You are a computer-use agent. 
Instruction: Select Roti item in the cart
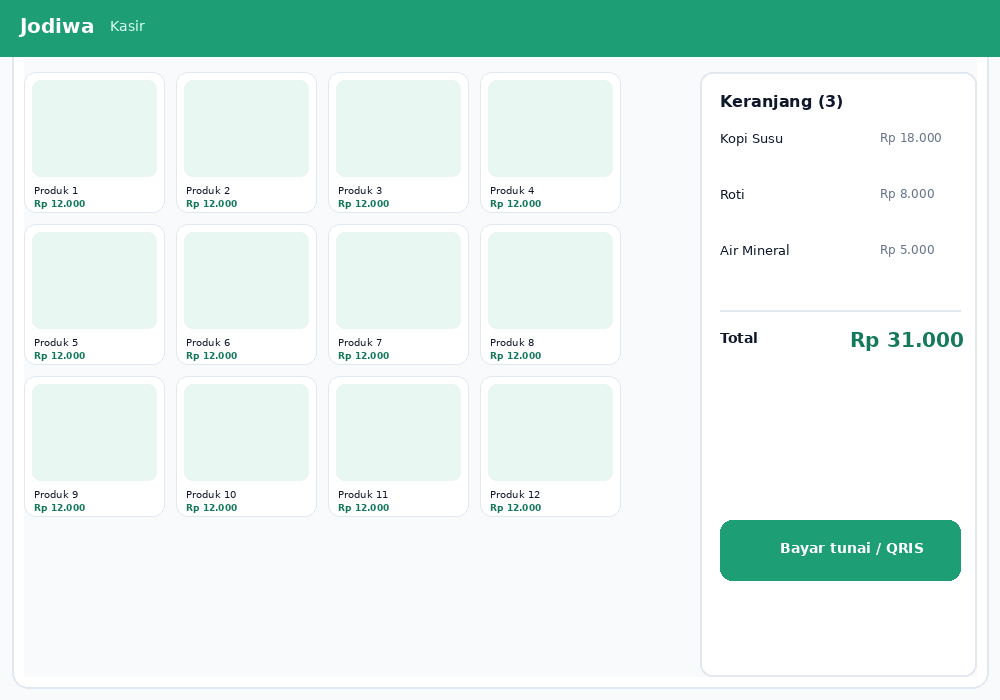(x=732, y=194)
